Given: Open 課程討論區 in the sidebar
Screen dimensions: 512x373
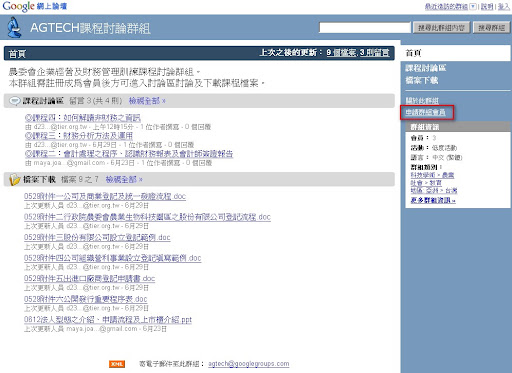Looking at the screenshot, I should click(425, 68).
